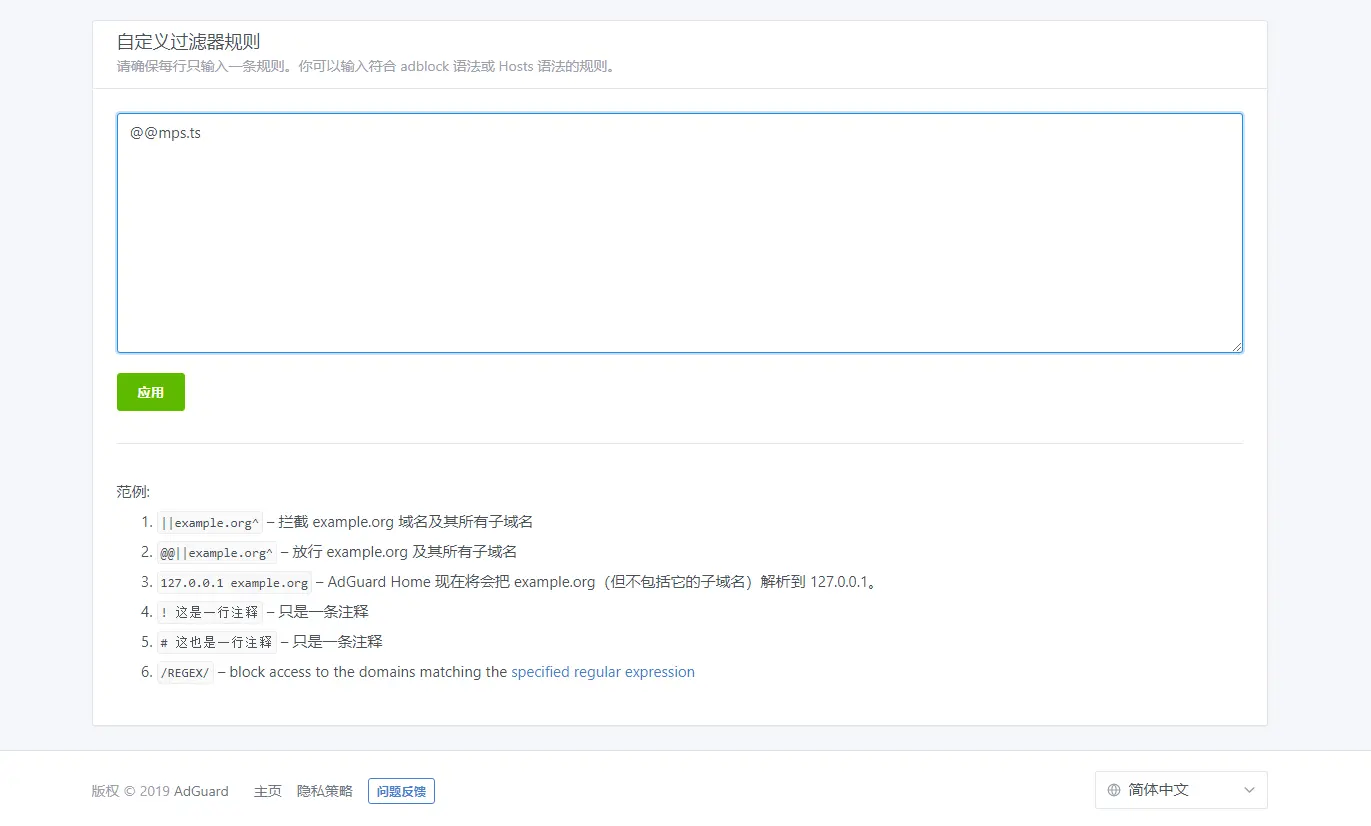Click the '# 这也是一行注释' example code
This screenshot has height=826, width=1371.
click(217, 642)
